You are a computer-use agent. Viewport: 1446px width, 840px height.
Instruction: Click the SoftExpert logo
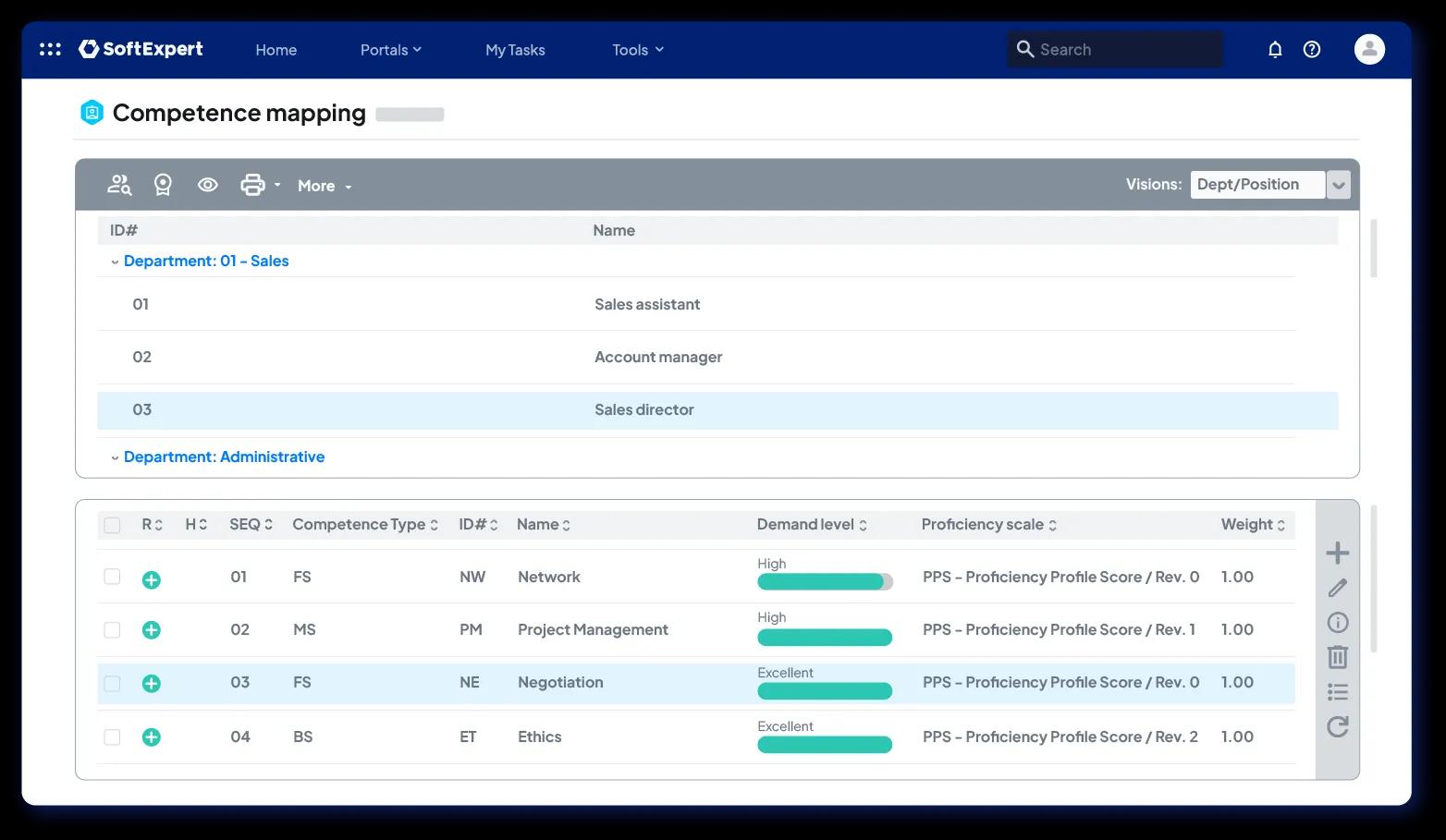click(141, 49)
